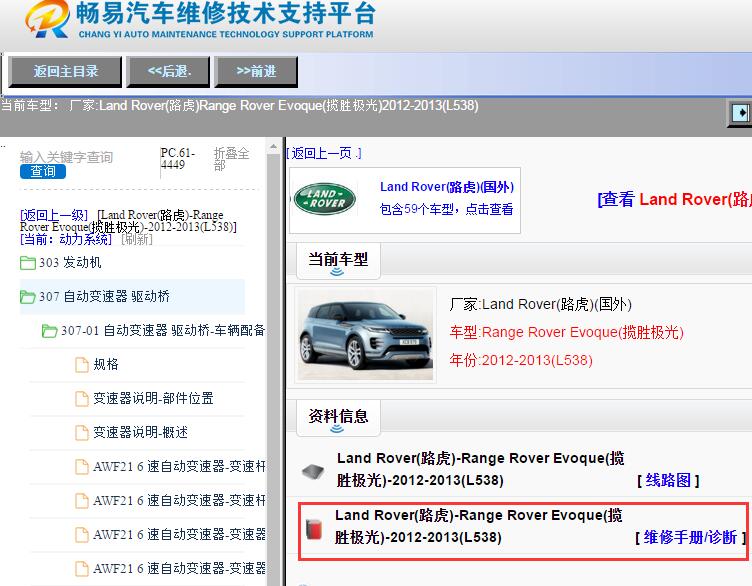Select the 资料信息 tab
752x586 pixels.
click(338, 418)
